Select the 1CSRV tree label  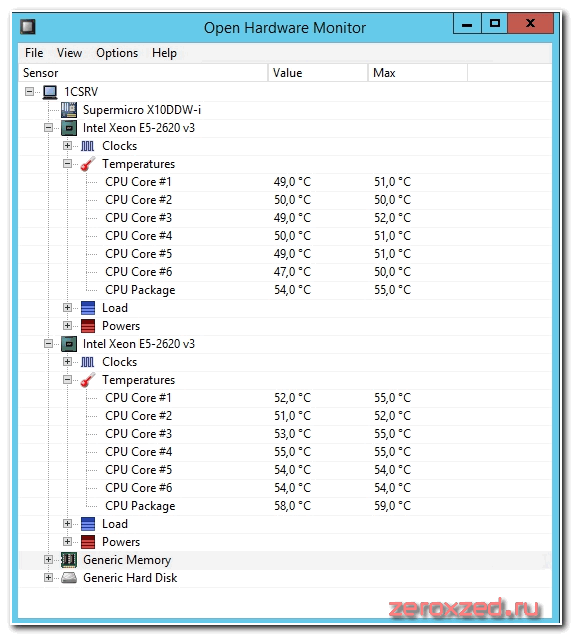click(x=81, y=92)
